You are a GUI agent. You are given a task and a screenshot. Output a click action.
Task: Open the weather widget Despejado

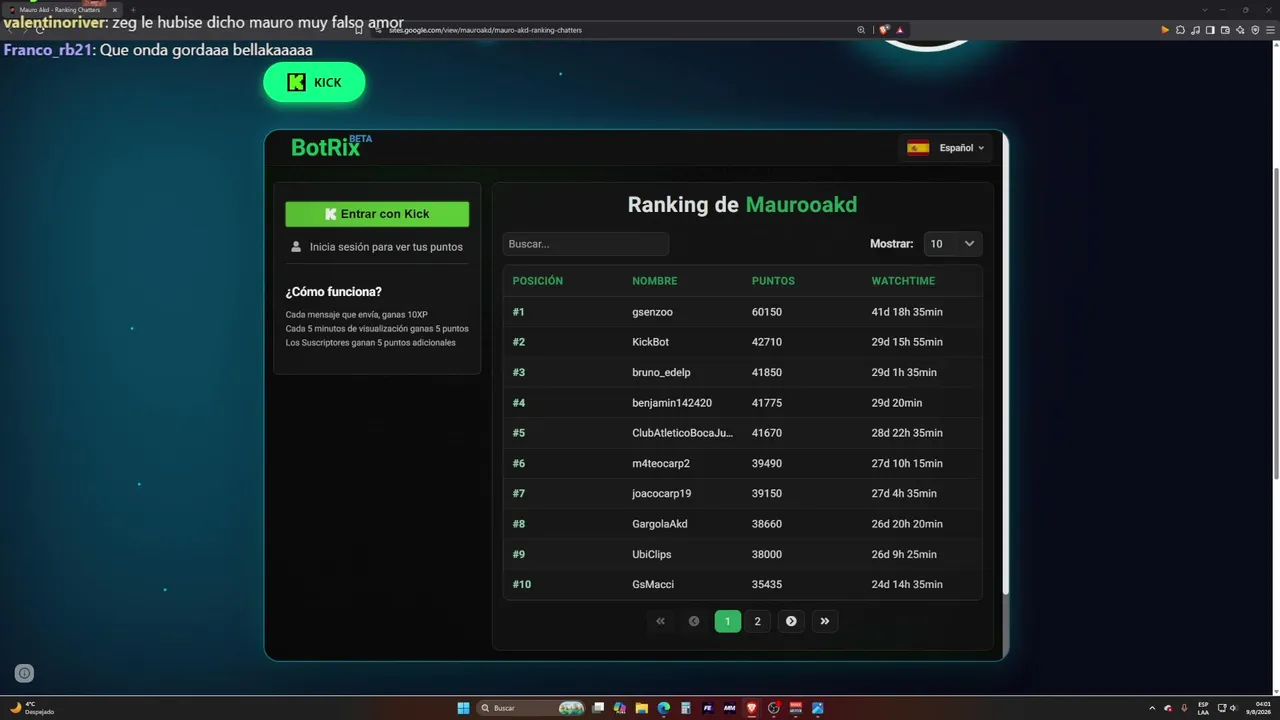pos(32,708)
